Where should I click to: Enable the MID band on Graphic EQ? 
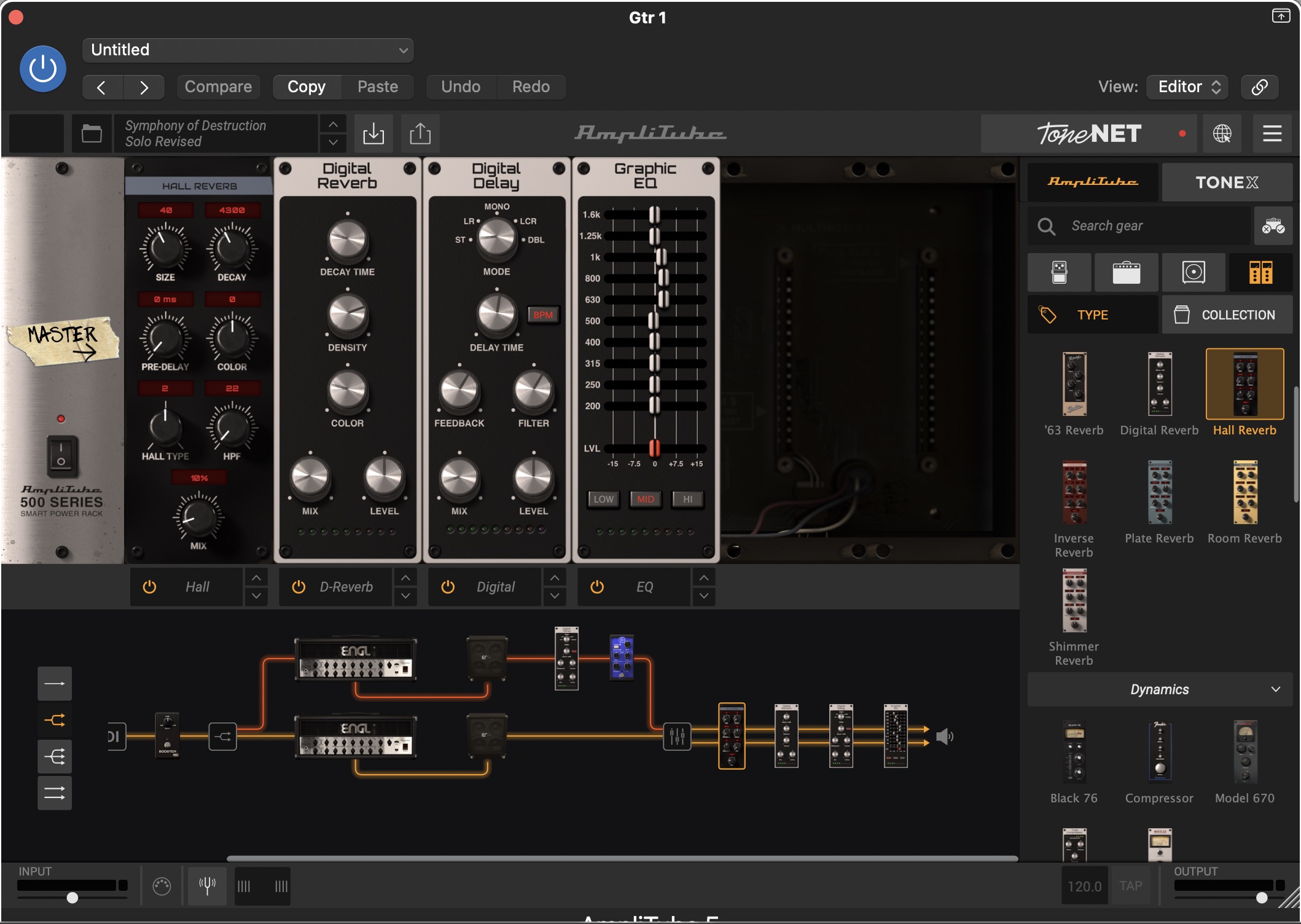pos(645,499)
